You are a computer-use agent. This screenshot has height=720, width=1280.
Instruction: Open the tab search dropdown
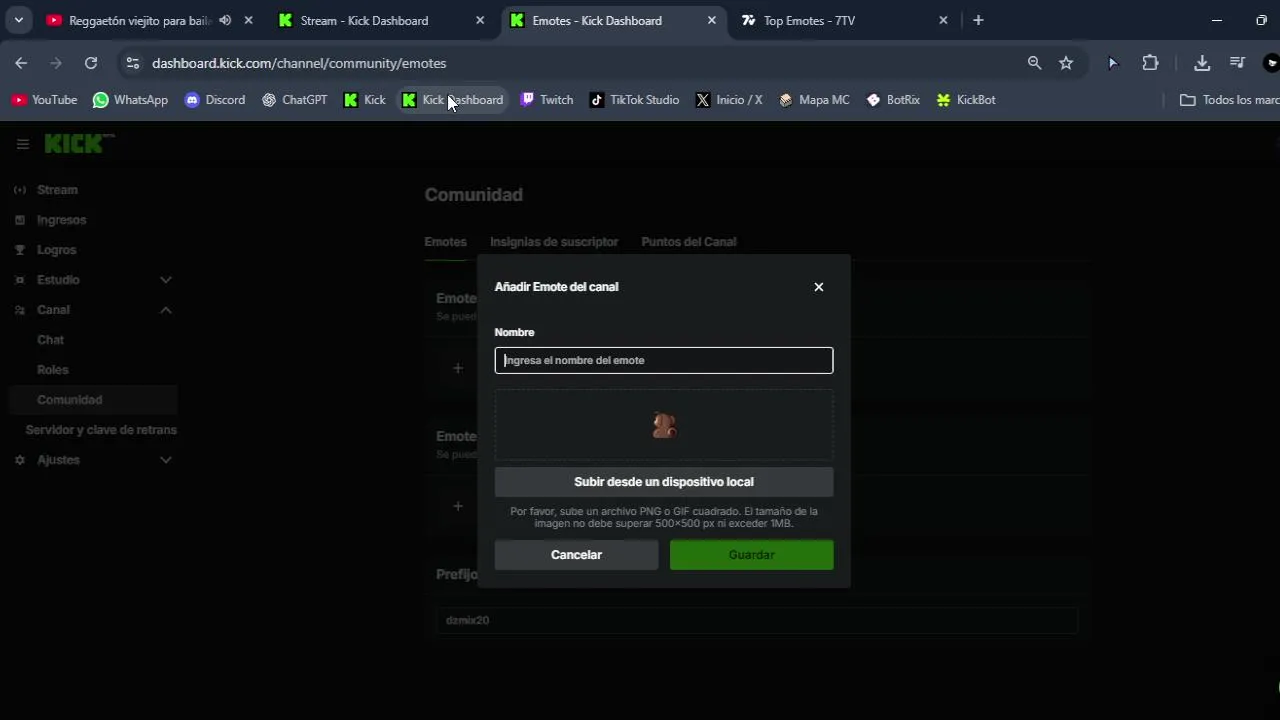tap(18, 20)
